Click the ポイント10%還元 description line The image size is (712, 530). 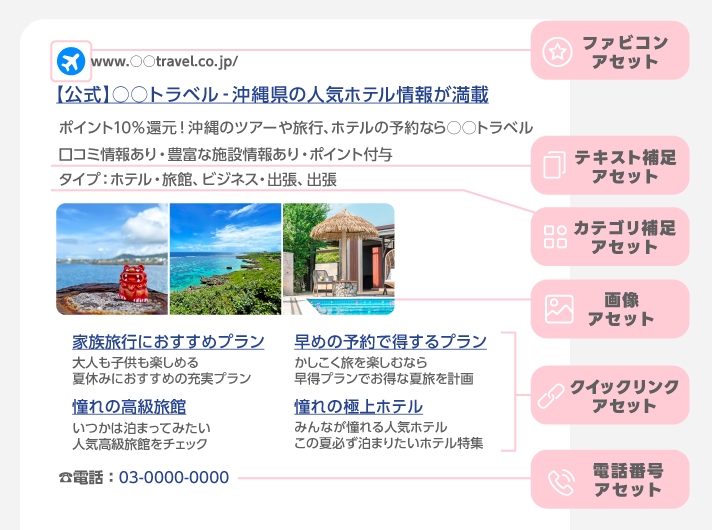tap(296, 128)
